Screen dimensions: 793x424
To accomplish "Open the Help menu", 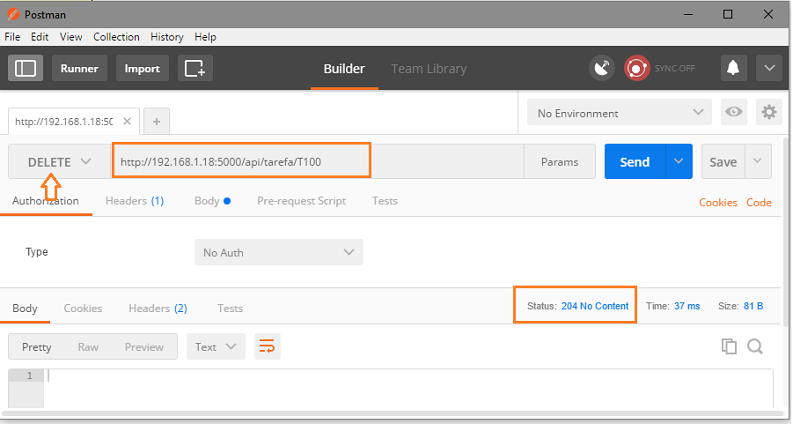I will coord(205,37).
